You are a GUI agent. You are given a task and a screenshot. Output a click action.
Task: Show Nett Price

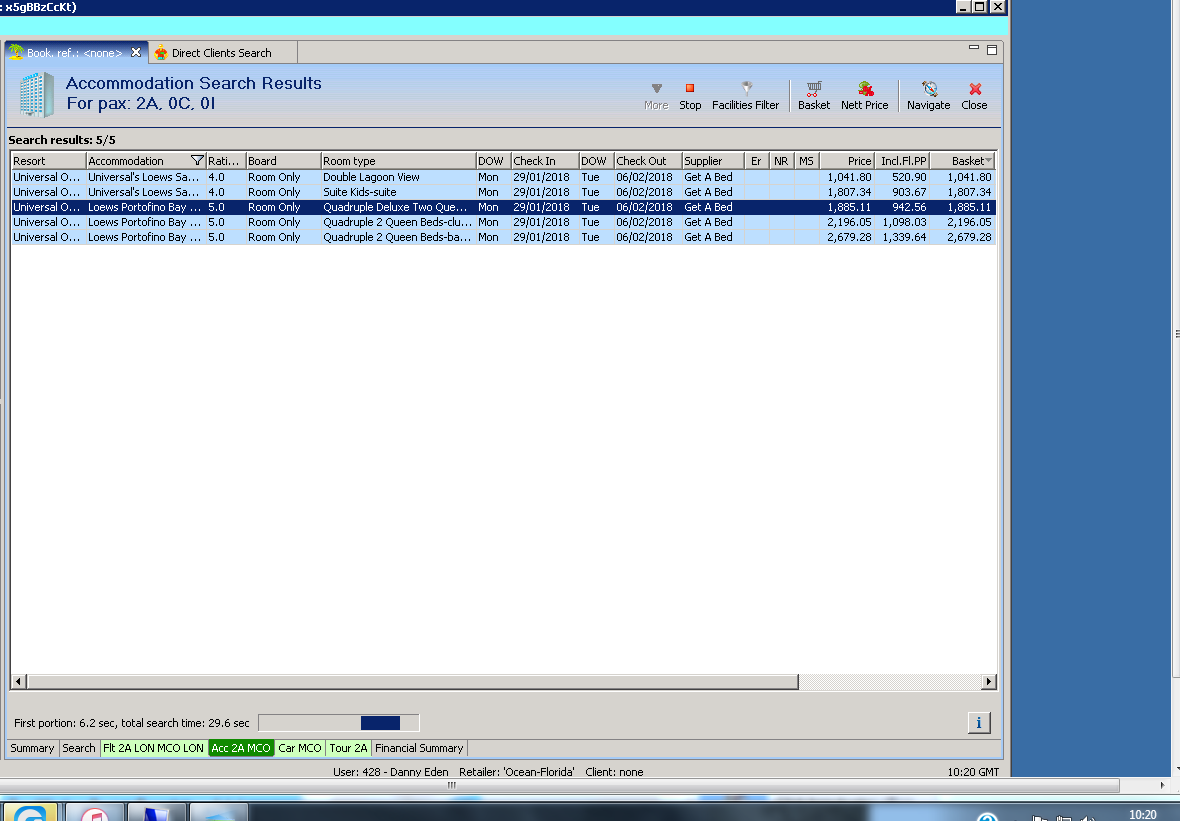click(865, 96)
